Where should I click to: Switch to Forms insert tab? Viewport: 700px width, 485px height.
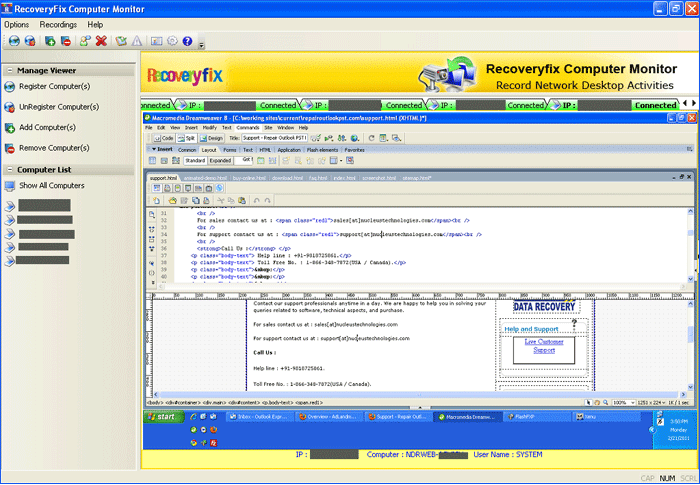tap(230, 150)
